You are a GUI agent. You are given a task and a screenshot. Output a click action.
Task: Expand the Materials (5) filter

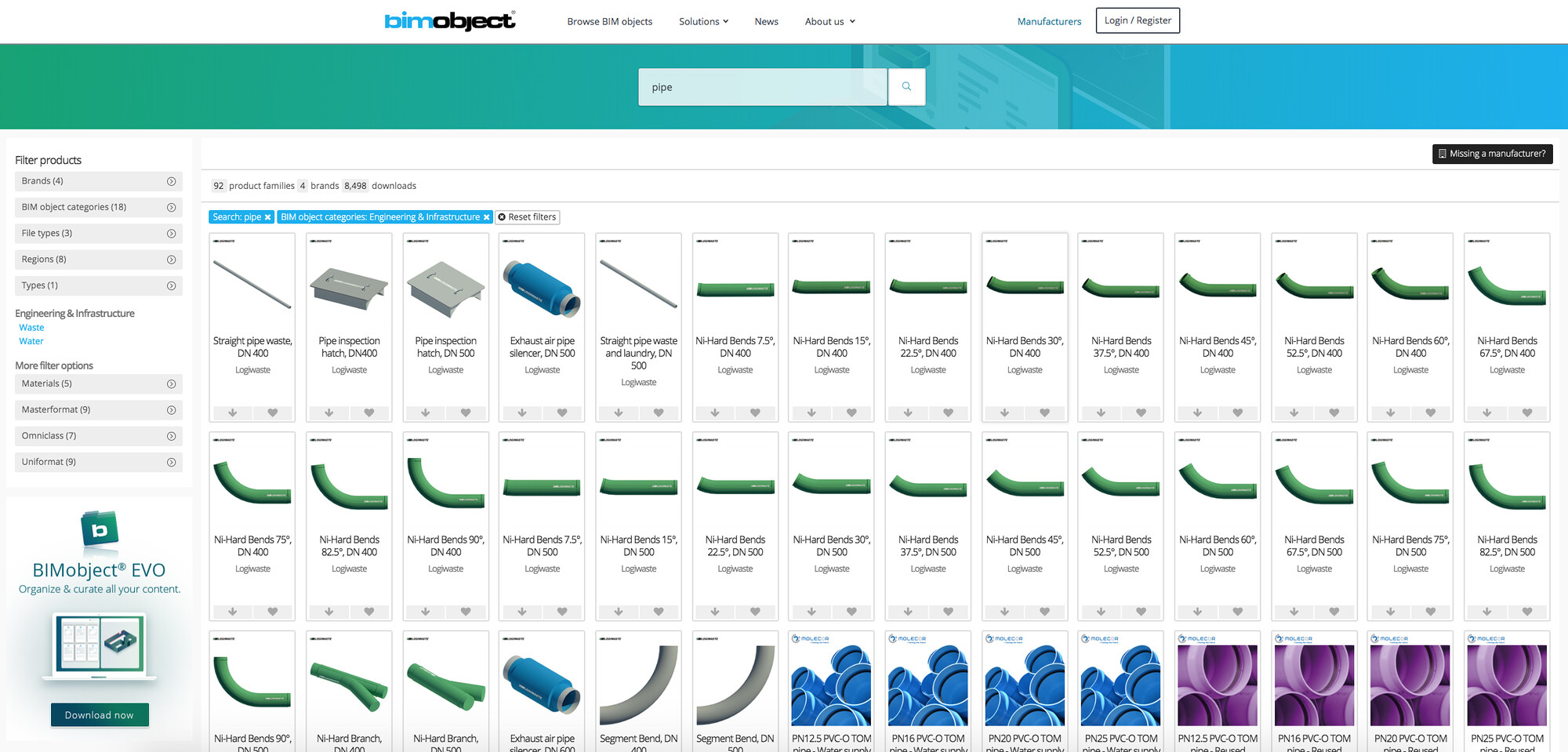click(x=99, y=383)
